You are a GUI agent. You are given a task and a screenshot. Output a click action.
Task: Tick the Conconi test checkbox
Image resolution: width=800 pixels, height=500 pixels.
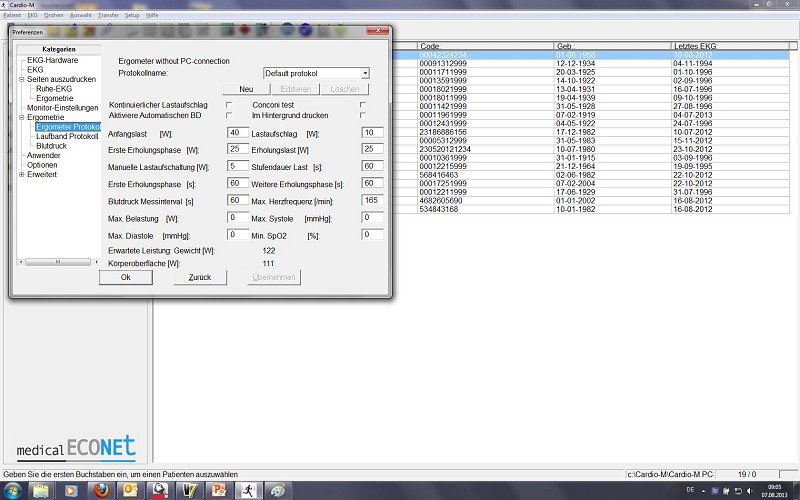[x=363, y=105]
